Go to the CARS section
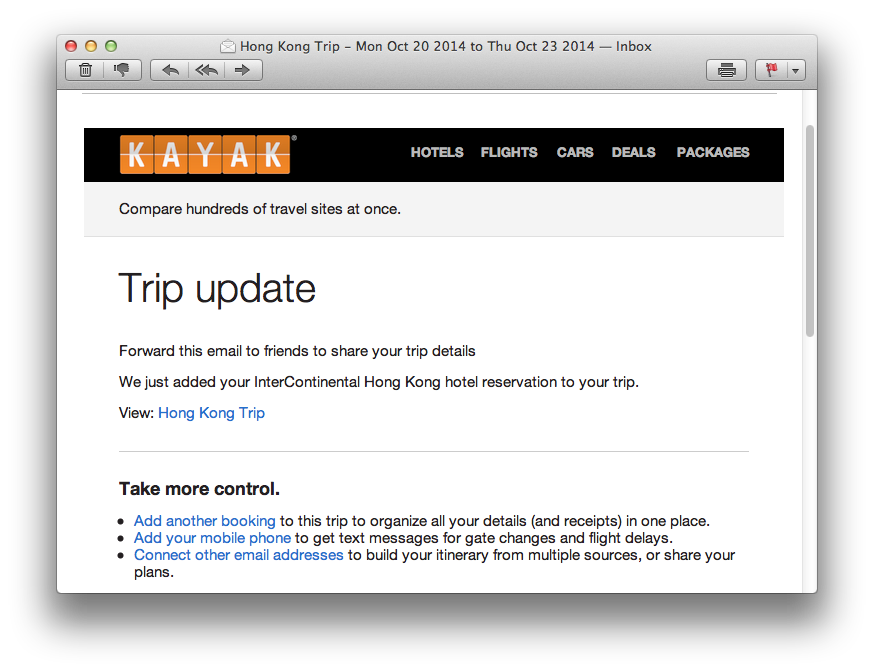 click(x=575, y=153)
